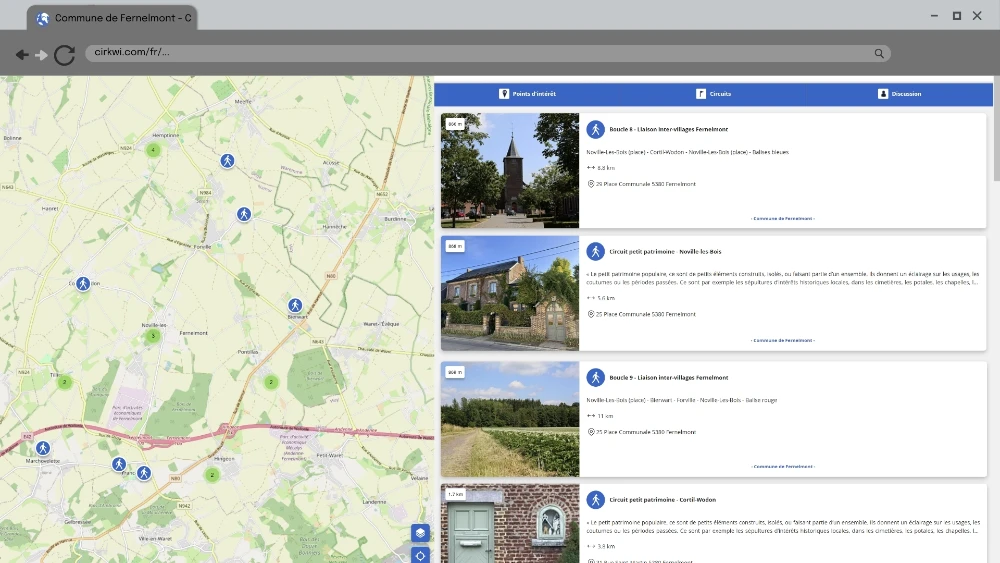This screenshot has width=1000, height=563.
Task: Click the field path thumbnail of Boucle 9
Action: tap(510, 420)
